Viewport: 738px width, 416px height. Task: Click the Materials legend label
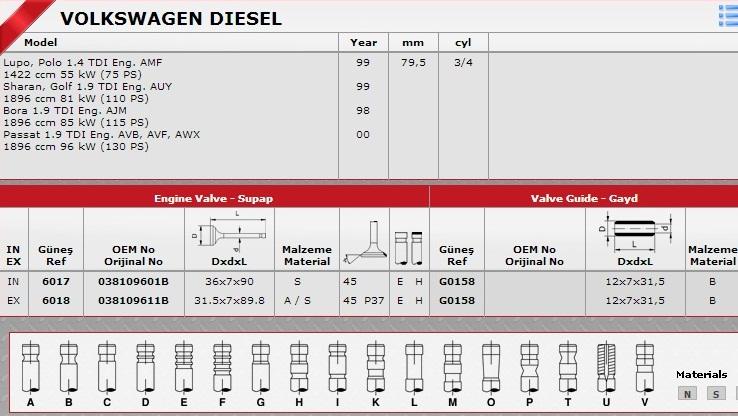point(701,375)
